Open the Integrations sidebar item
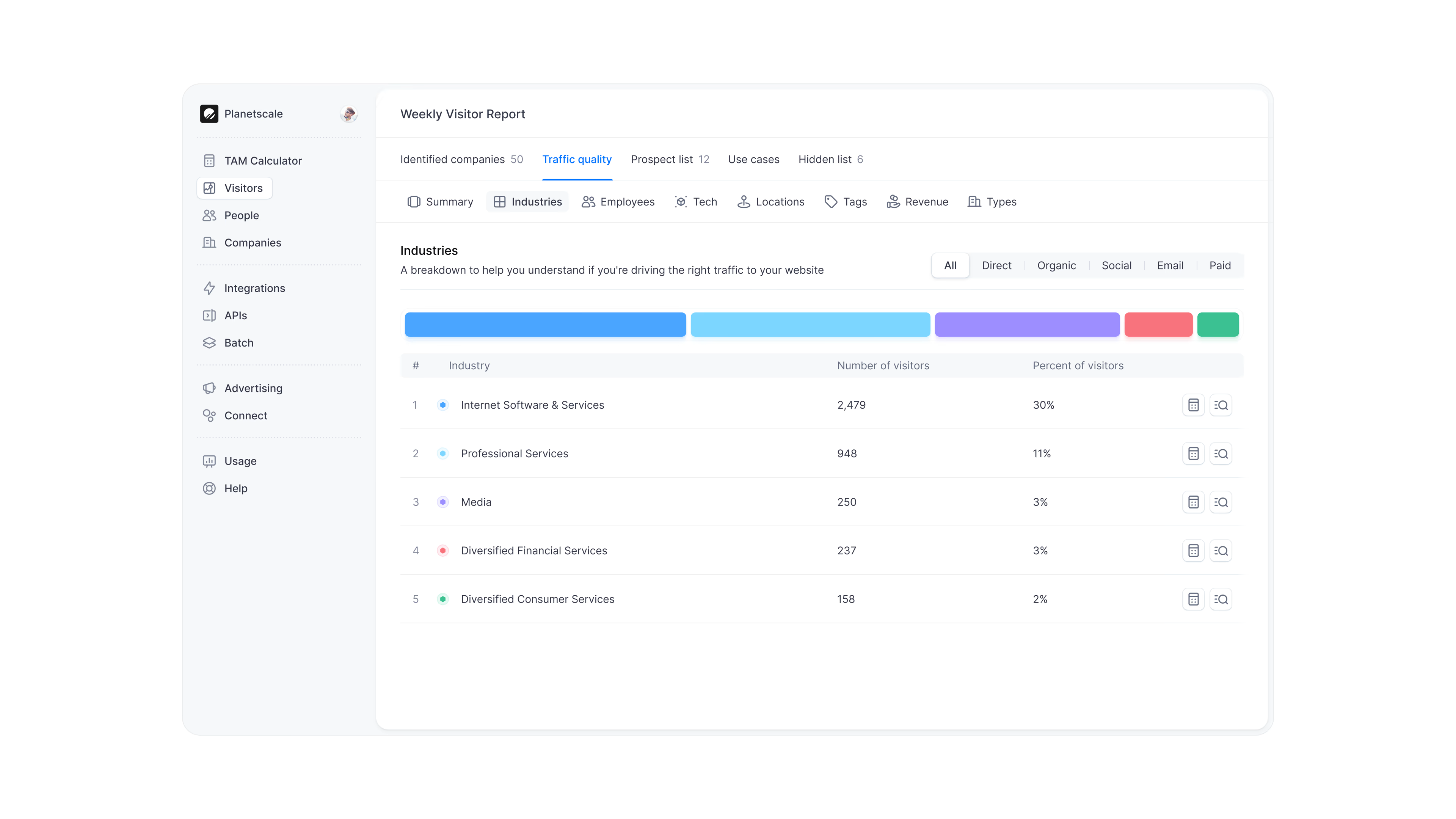This screenshot has height=819, width=1456. tap(254, 288)
